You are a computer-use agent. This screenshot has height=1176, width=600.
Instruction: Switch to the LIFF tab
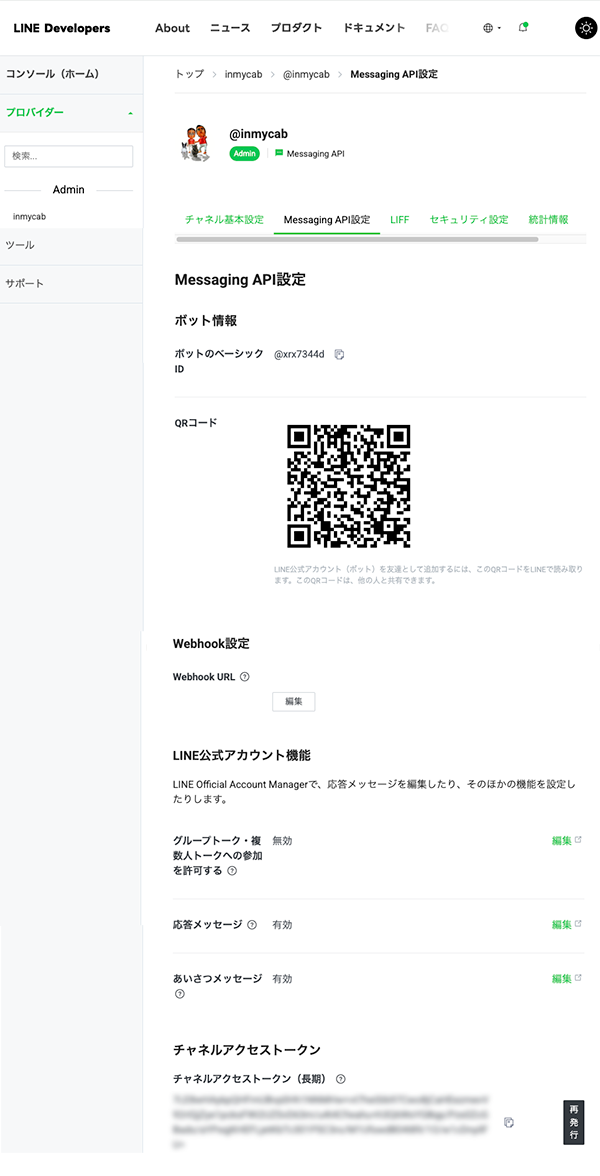click(x=400, y=219)
